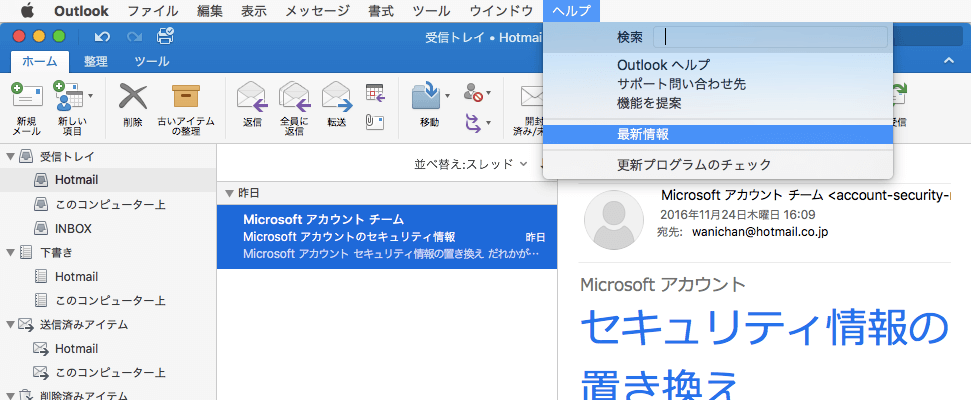971x400 pixels.
Task: Select Hotmail under 受信トレイ
Action: (x=108, y=180)
